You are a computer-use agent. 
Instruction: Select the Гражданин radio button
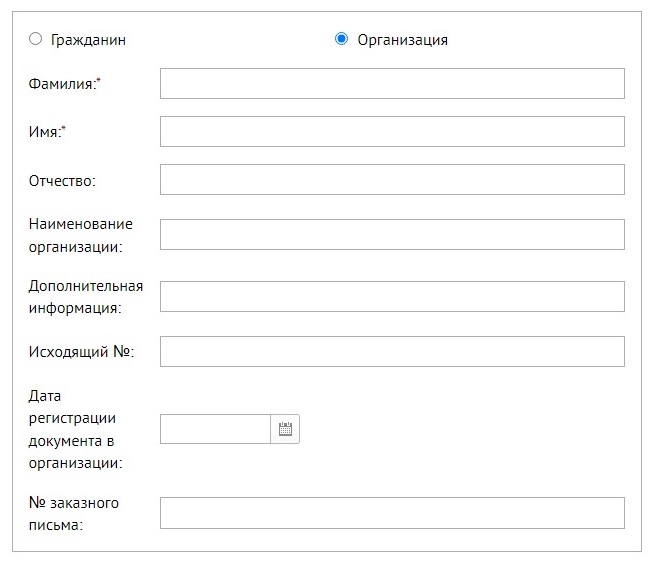pos(36,39)
